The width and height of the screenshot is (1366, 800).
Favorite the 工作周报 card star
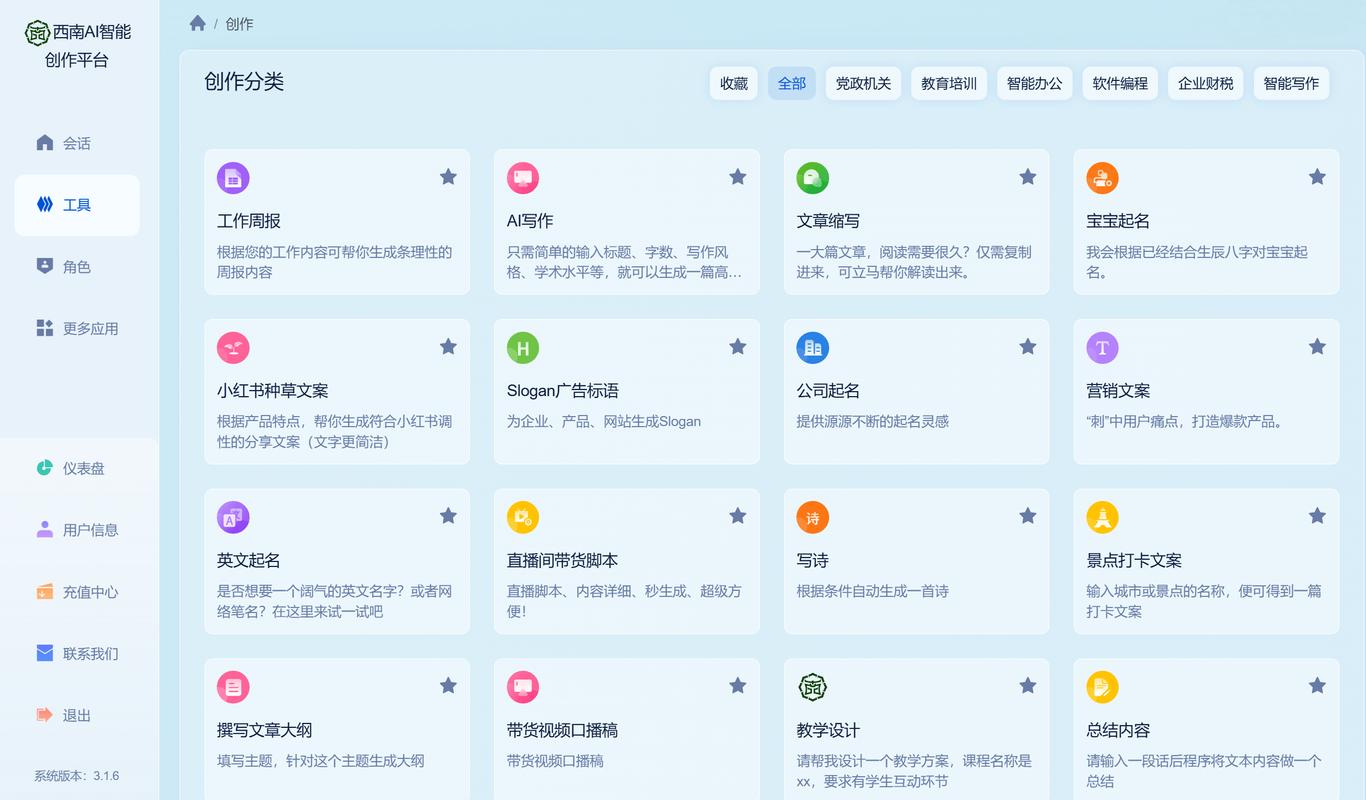448,177
